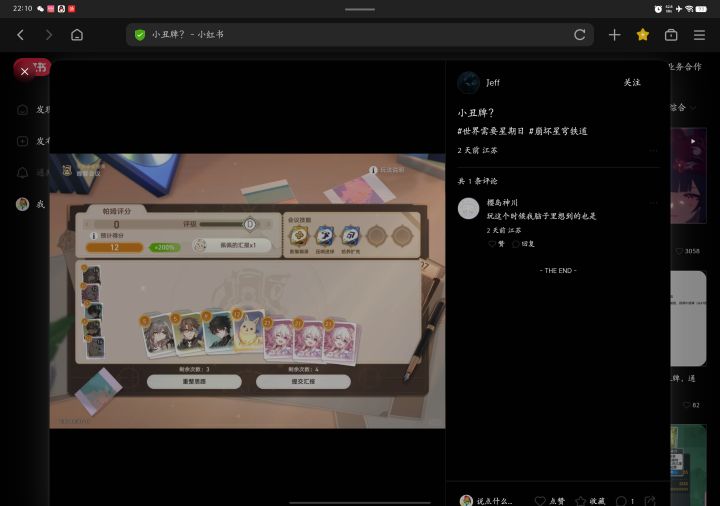Tap the second blue skill icon in game image
Screen dimensions: 720x506
pyautogui.click(x=325, y=236)
